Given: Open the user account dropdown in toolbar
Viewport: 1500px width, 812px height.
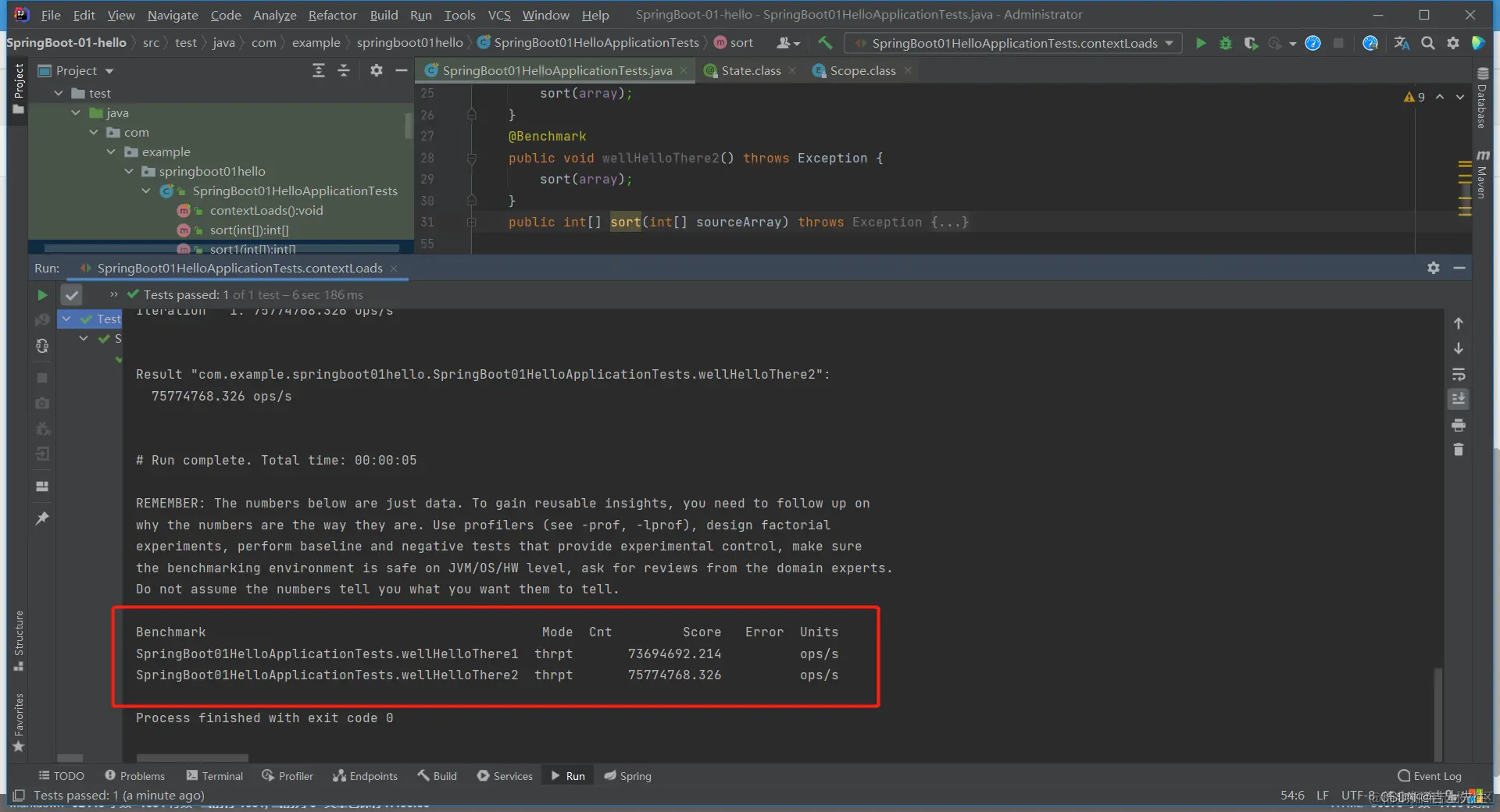Looking at the screenshot, I should click(x=788, y=43).
